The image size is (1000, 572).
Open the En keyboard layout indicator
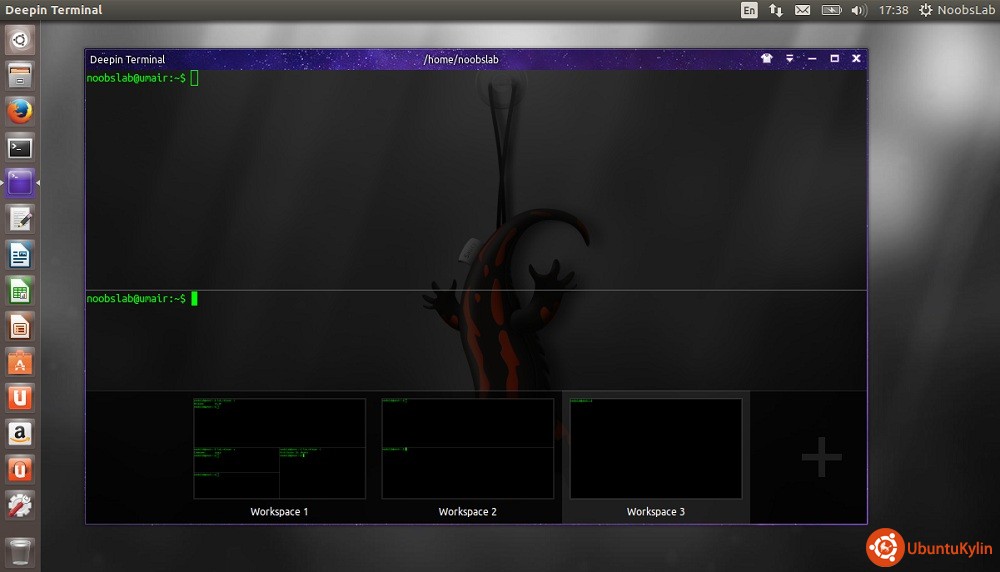[x=749, y=10]
